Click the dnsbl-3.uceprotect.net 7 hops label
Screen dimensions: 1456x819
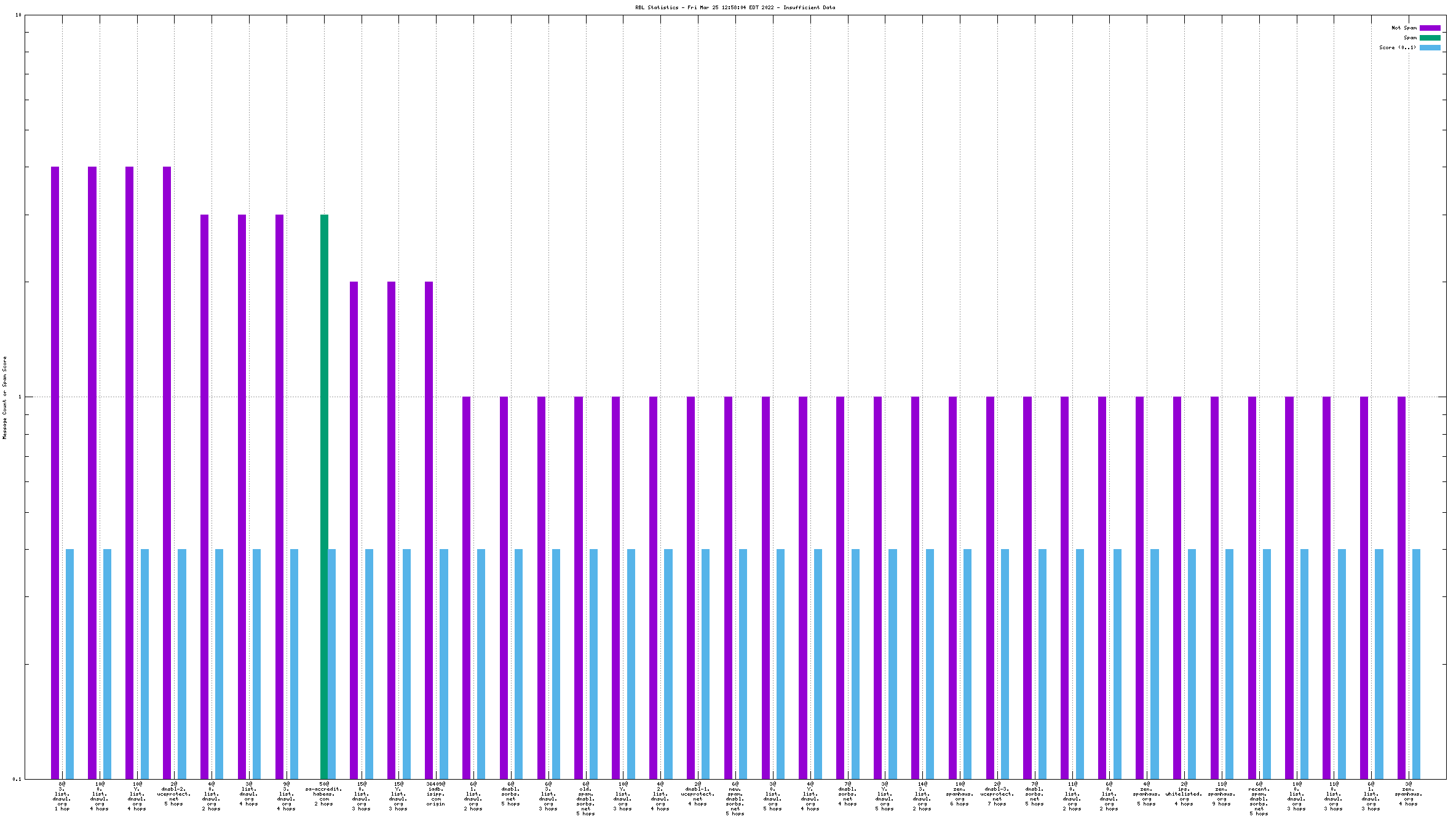click(997, 794)
